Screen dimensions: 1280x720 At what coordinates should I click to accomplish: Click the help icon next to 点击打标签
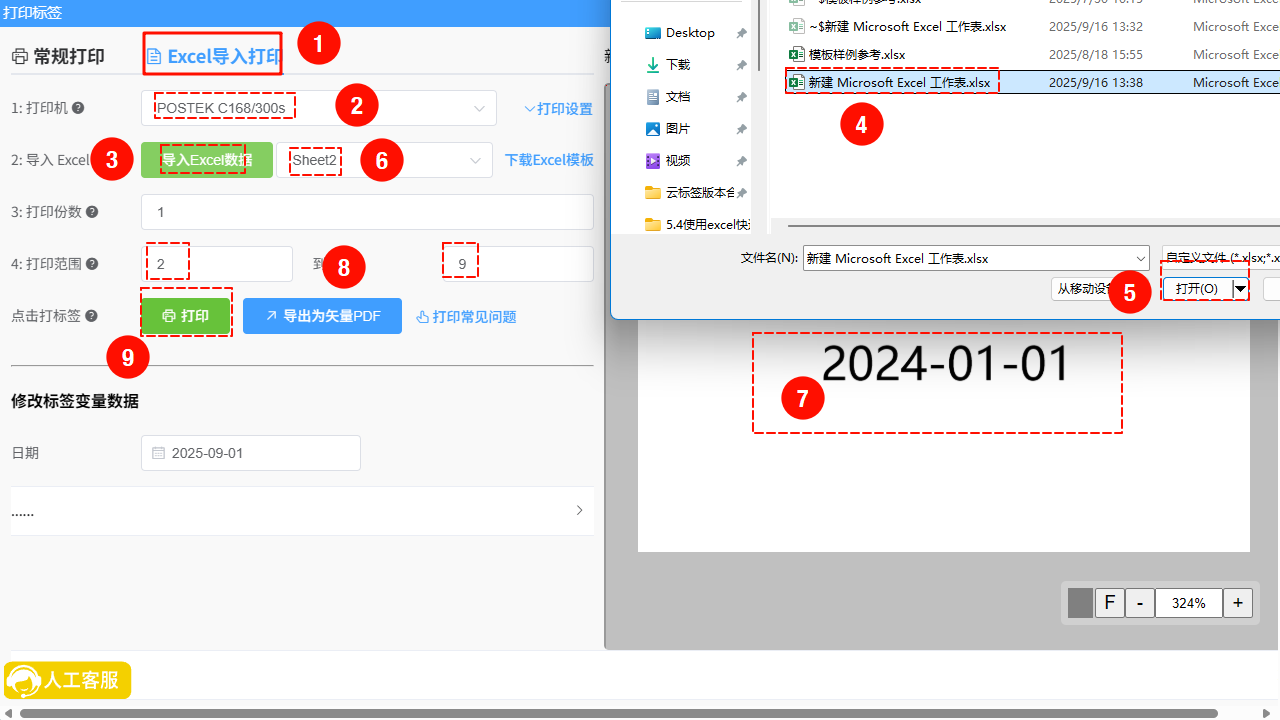(92, 316)
